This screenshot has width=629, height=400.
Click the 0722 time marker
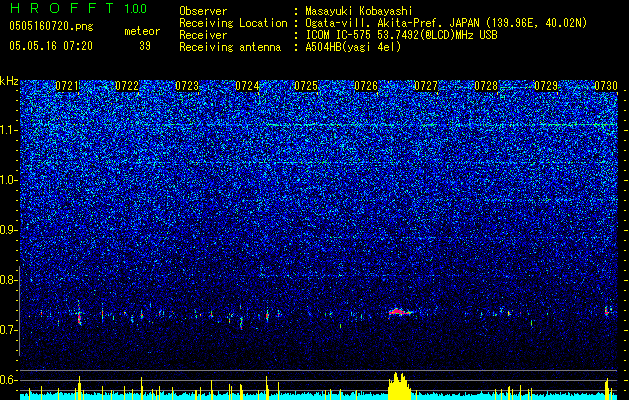127,86
